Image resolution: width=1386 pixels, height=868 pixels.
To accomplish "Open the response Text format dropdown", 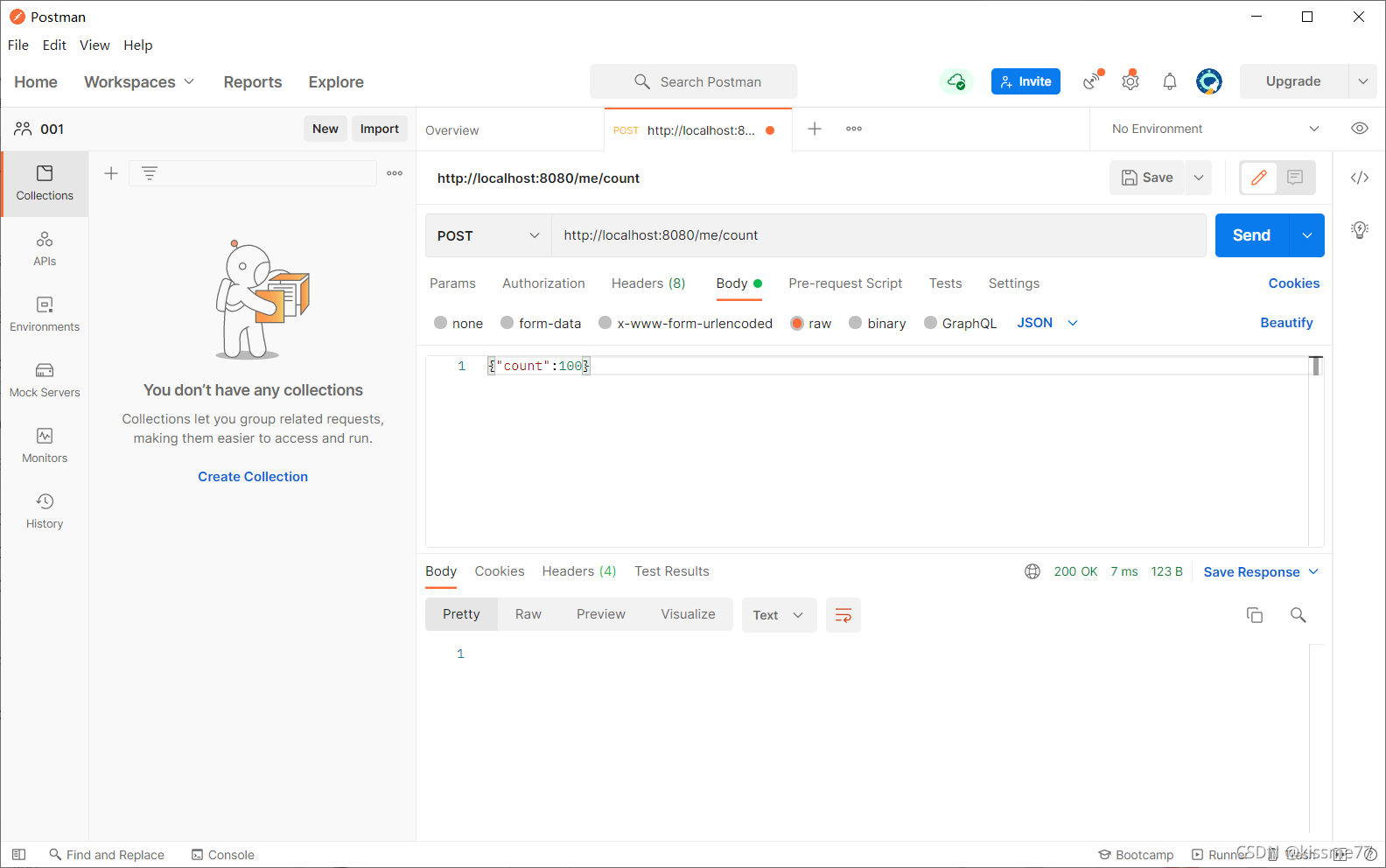I will [x=779, y=615].
